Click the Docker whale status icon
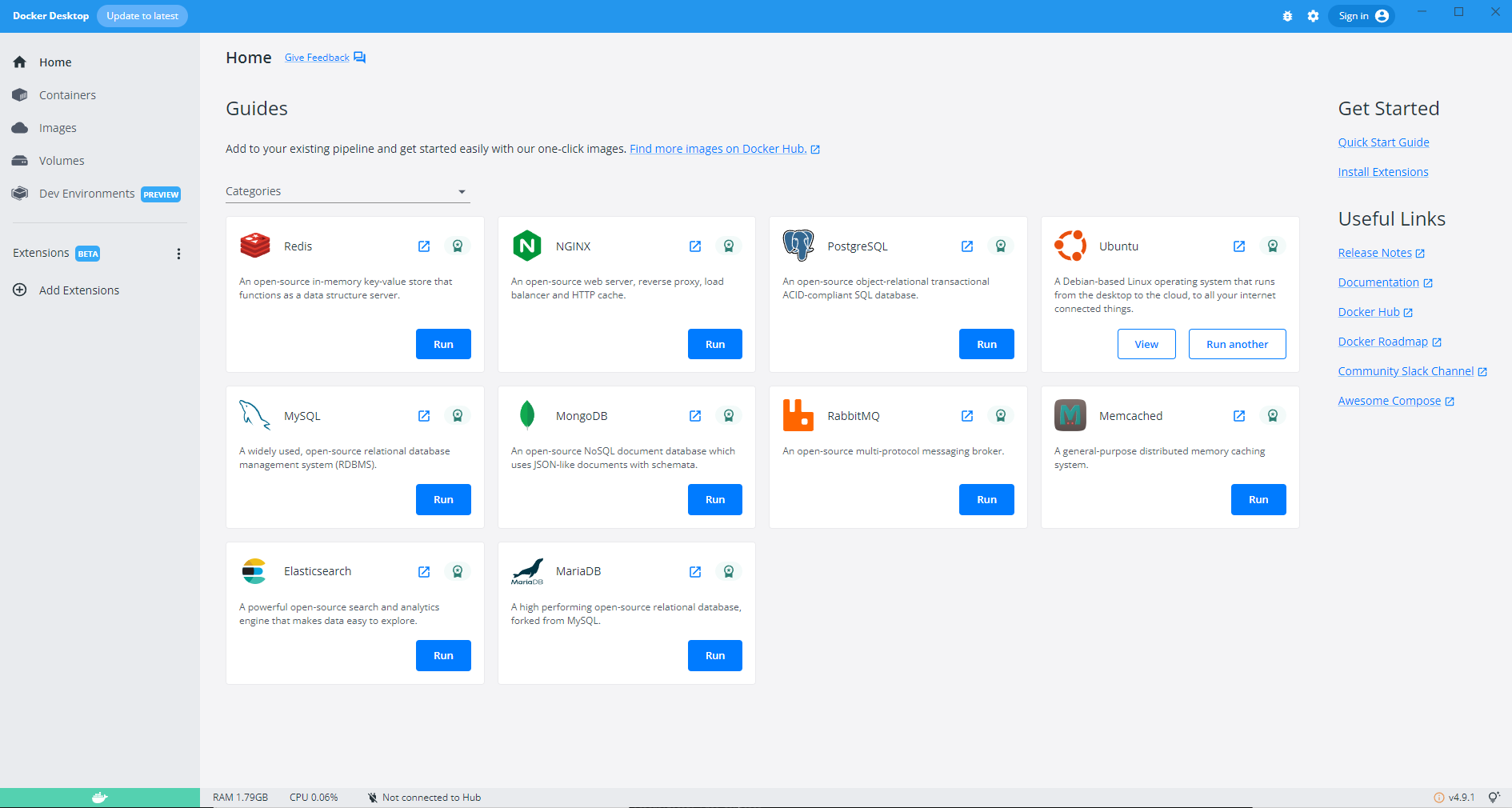This screenshot has height=808, width=1512. click(99, 798)
